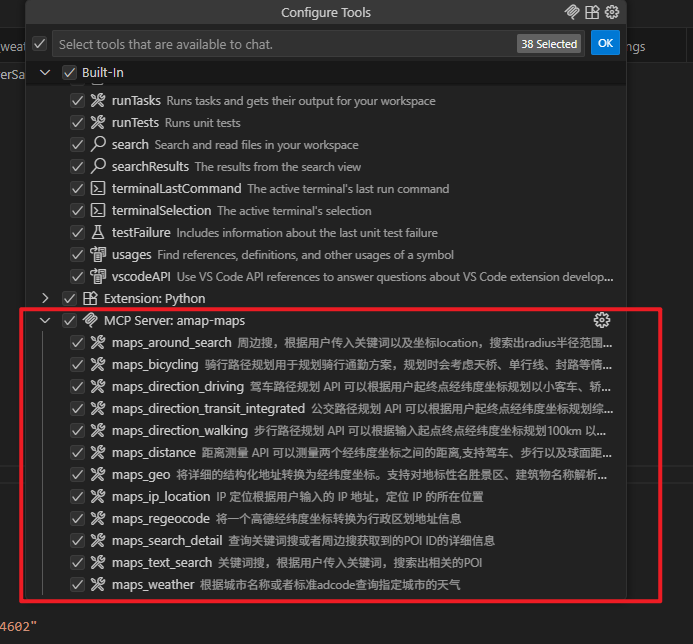Click the terminalLastCommand terminal icon

(98, 189)
